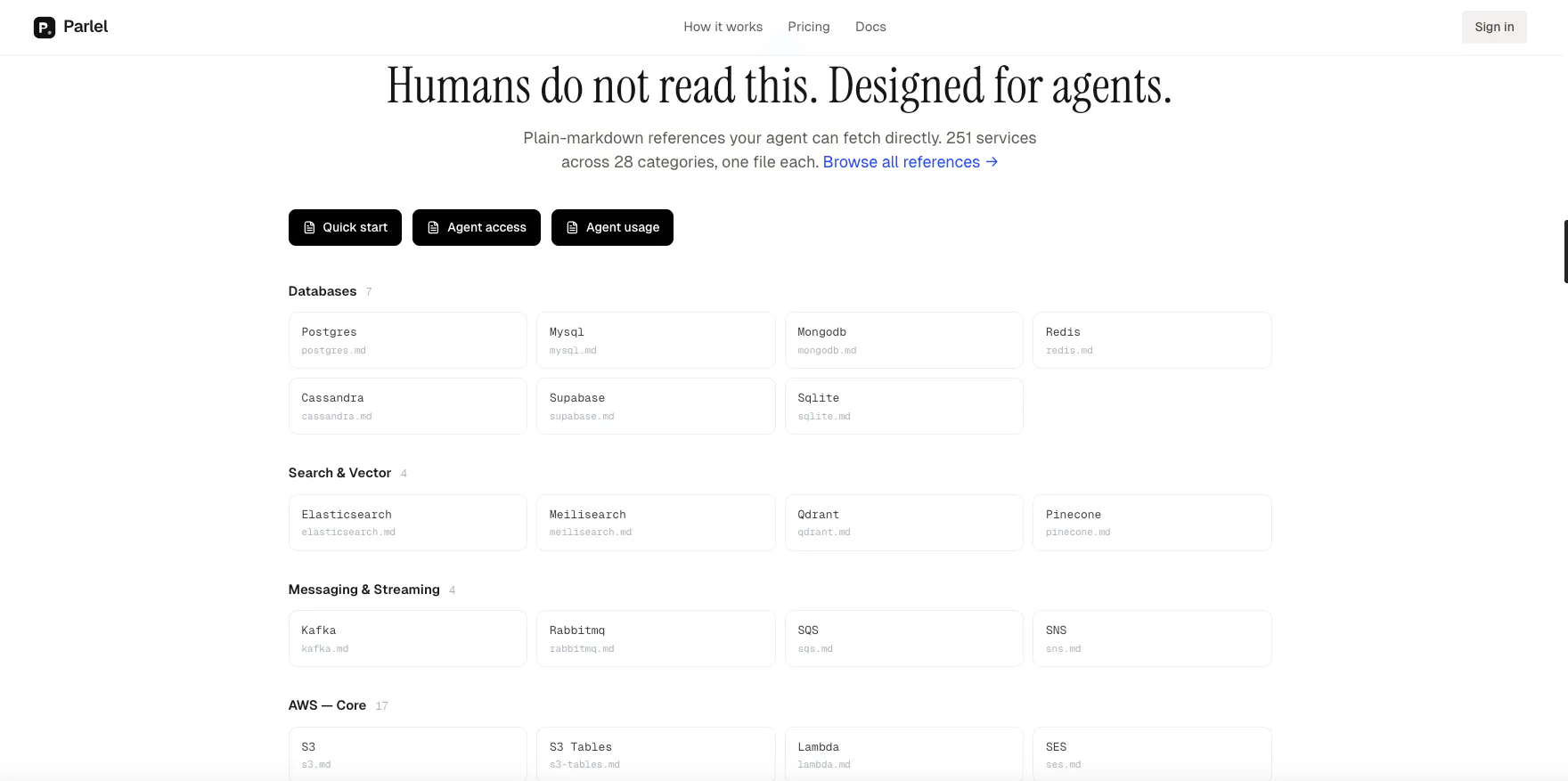Open the S3 Tables reference card
This screenshot has height=781, width=1568.
click(656, 753)
